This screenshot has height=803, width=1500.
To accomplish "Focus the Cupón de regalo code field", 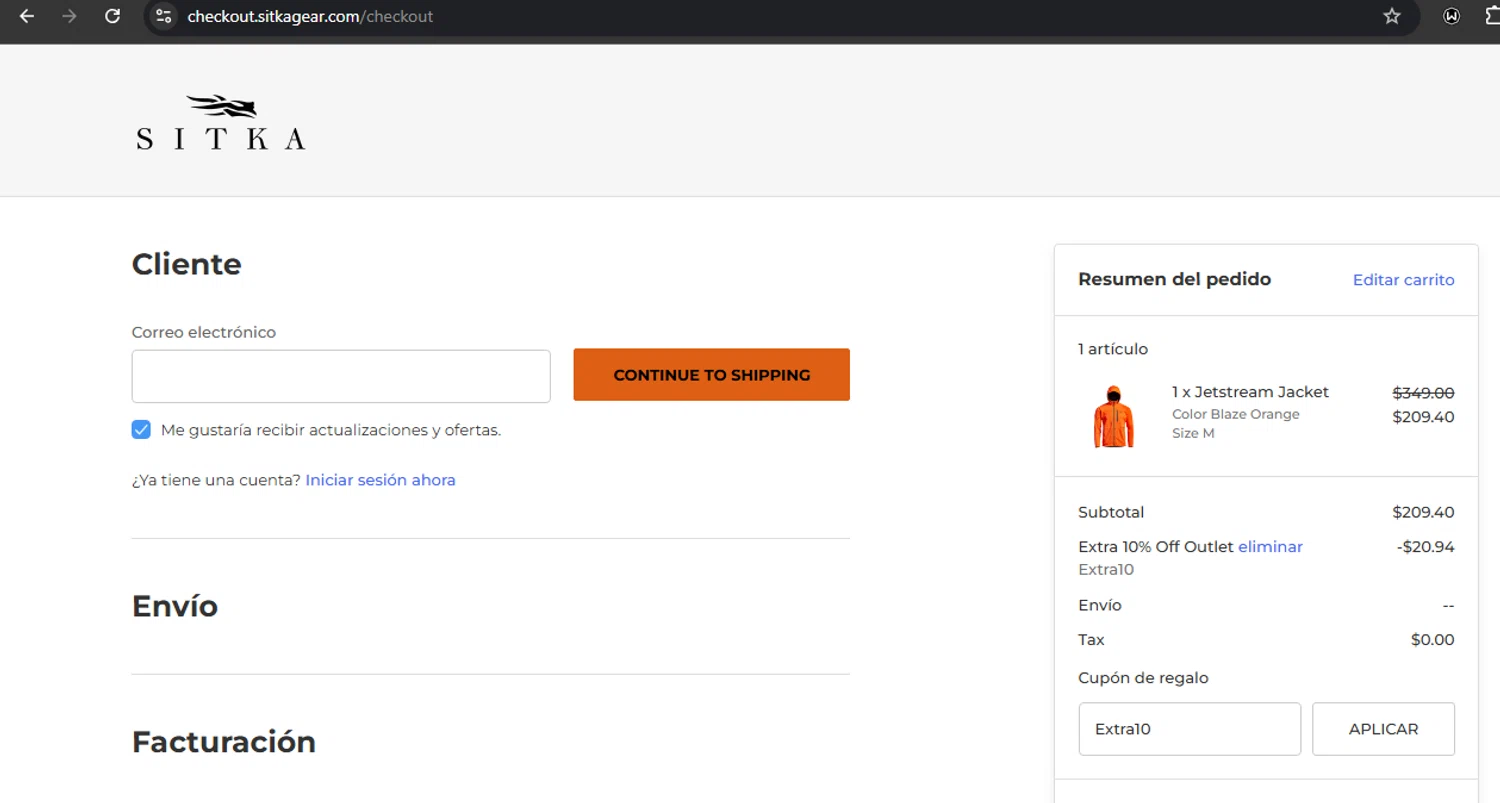I will [x=1189, y=729].
